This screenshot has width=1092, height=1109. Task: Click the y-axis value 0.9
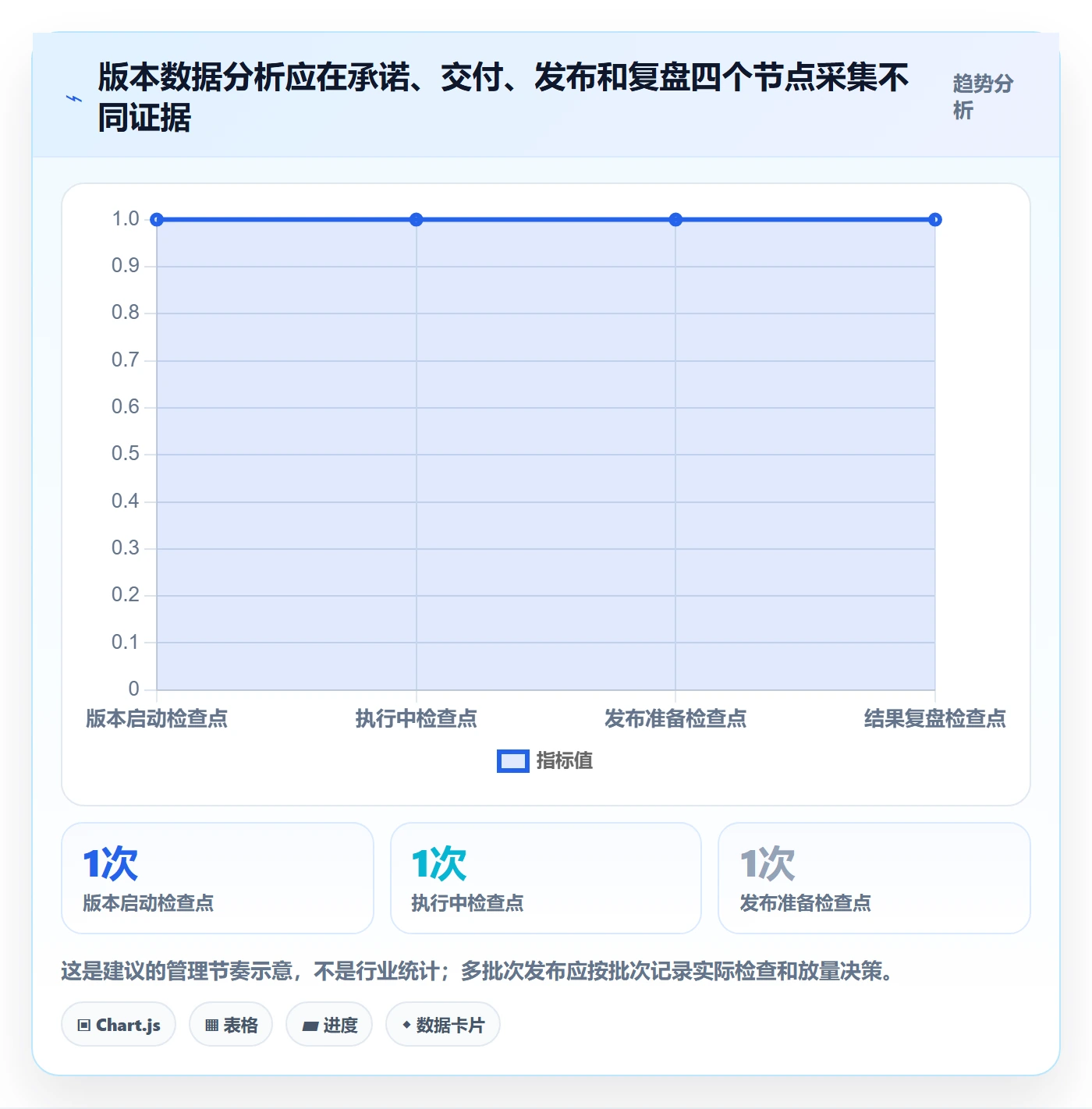126,266
